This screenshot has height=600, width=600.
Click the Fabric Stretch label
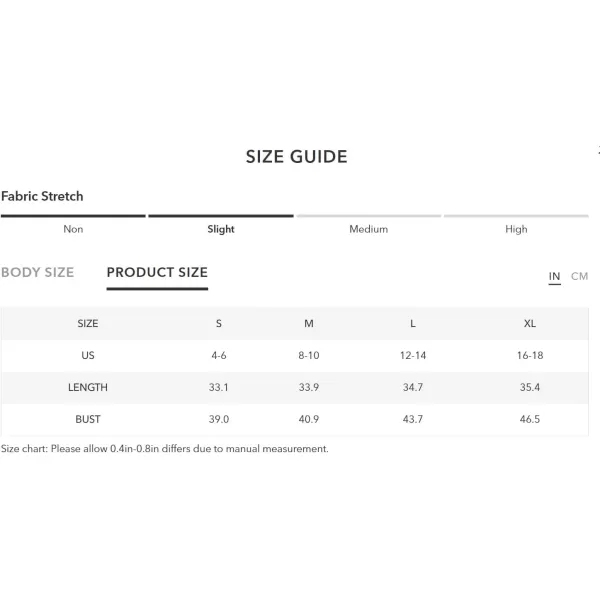pos(42,196)
